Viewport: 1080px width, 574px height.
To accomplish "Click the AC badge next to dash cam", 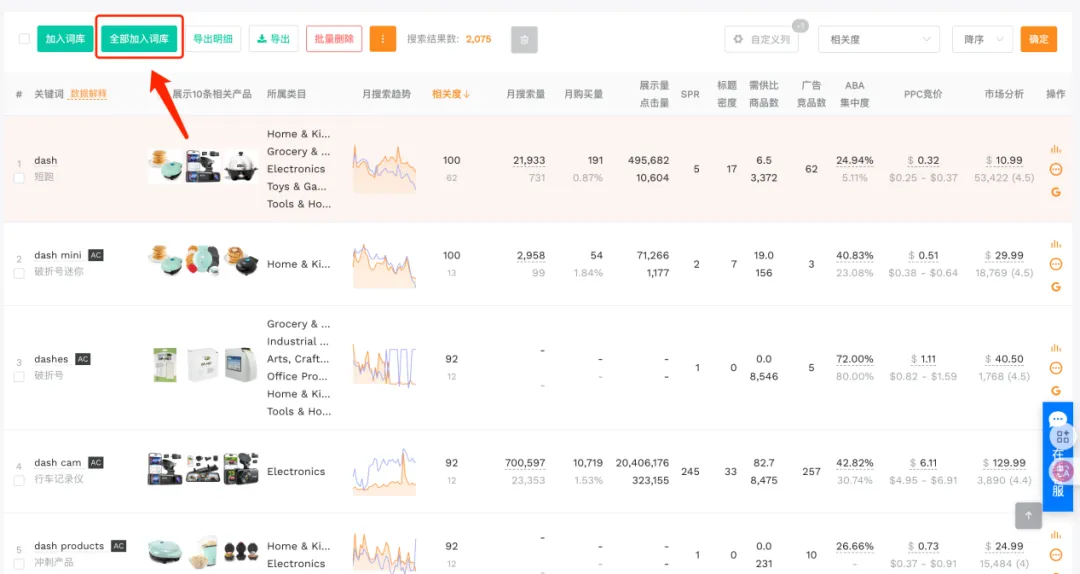I will (x=96, y=462).
